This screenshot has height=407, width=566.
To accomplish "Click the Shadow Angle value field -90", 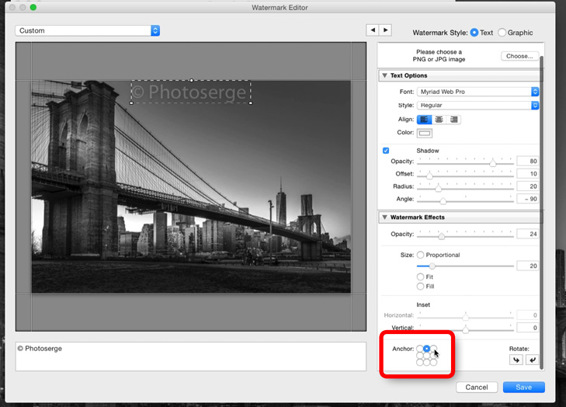I will [528, 199].
